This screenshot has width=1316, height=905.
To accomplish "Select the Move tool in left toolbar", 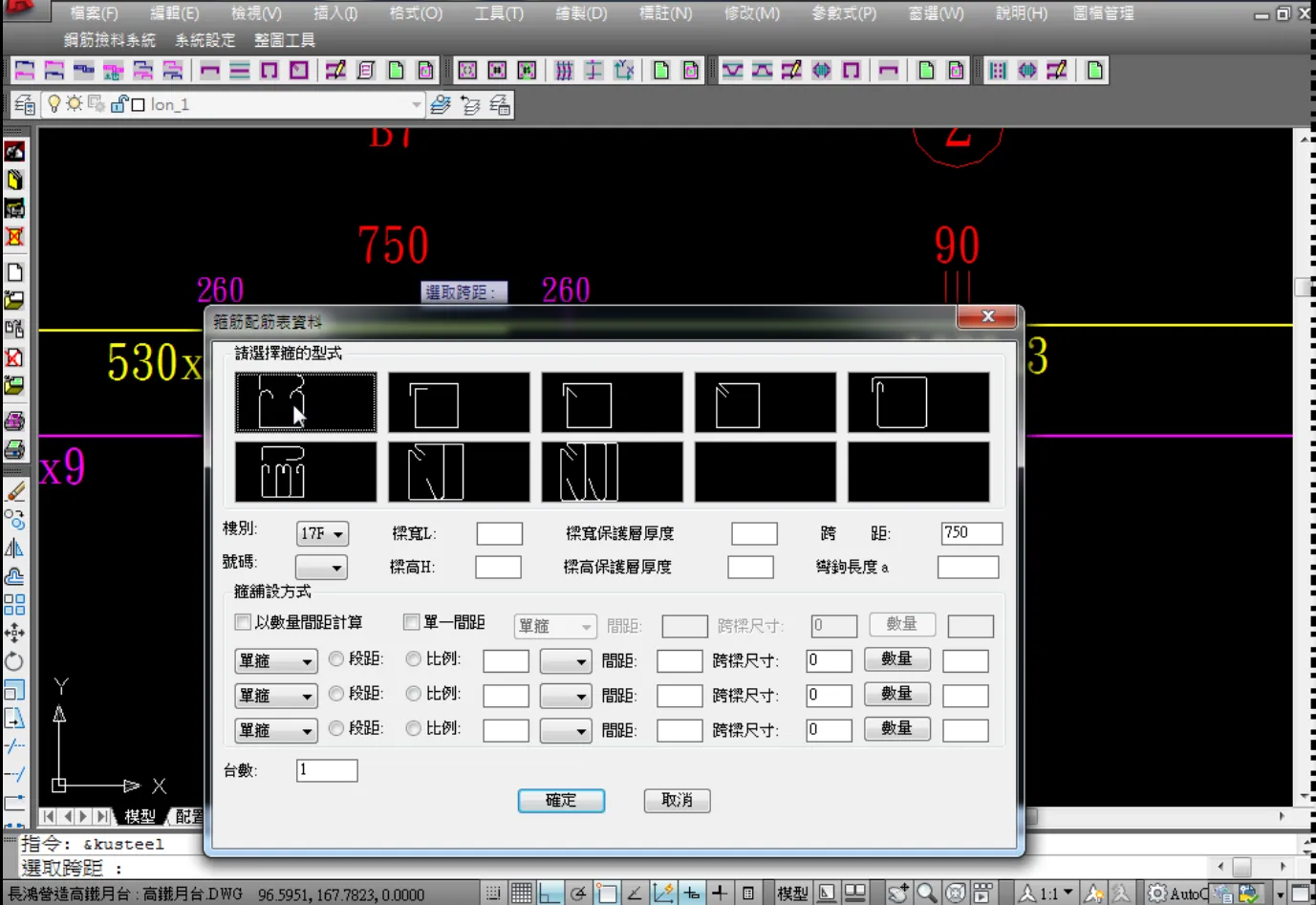I will tap(14, 633).
